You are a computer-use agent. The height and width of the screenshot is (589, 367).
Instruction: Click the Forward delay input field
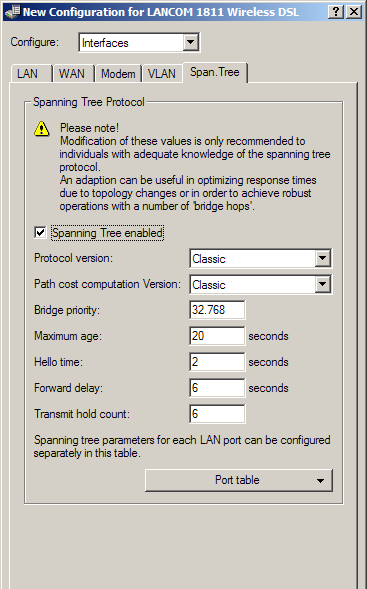point(217,388)
